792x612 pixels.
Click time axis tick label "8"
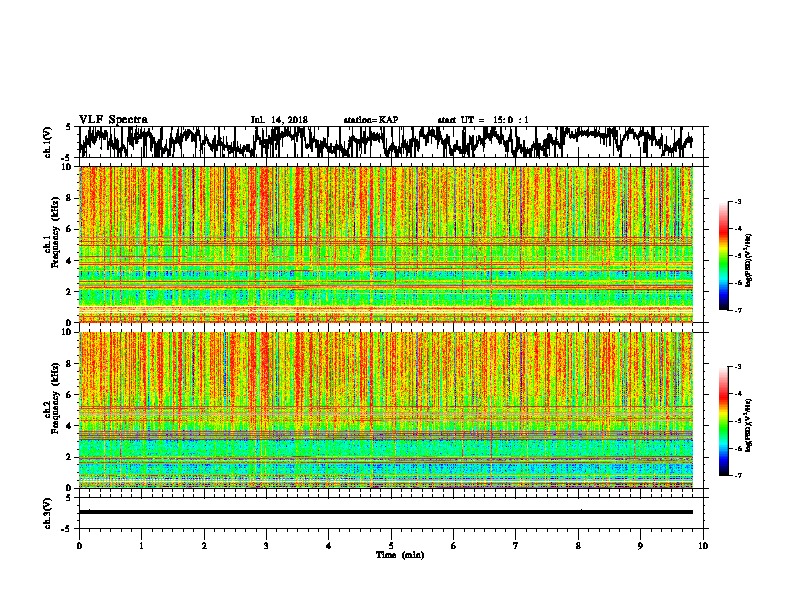pyautogui.click(x=578, y=546)
